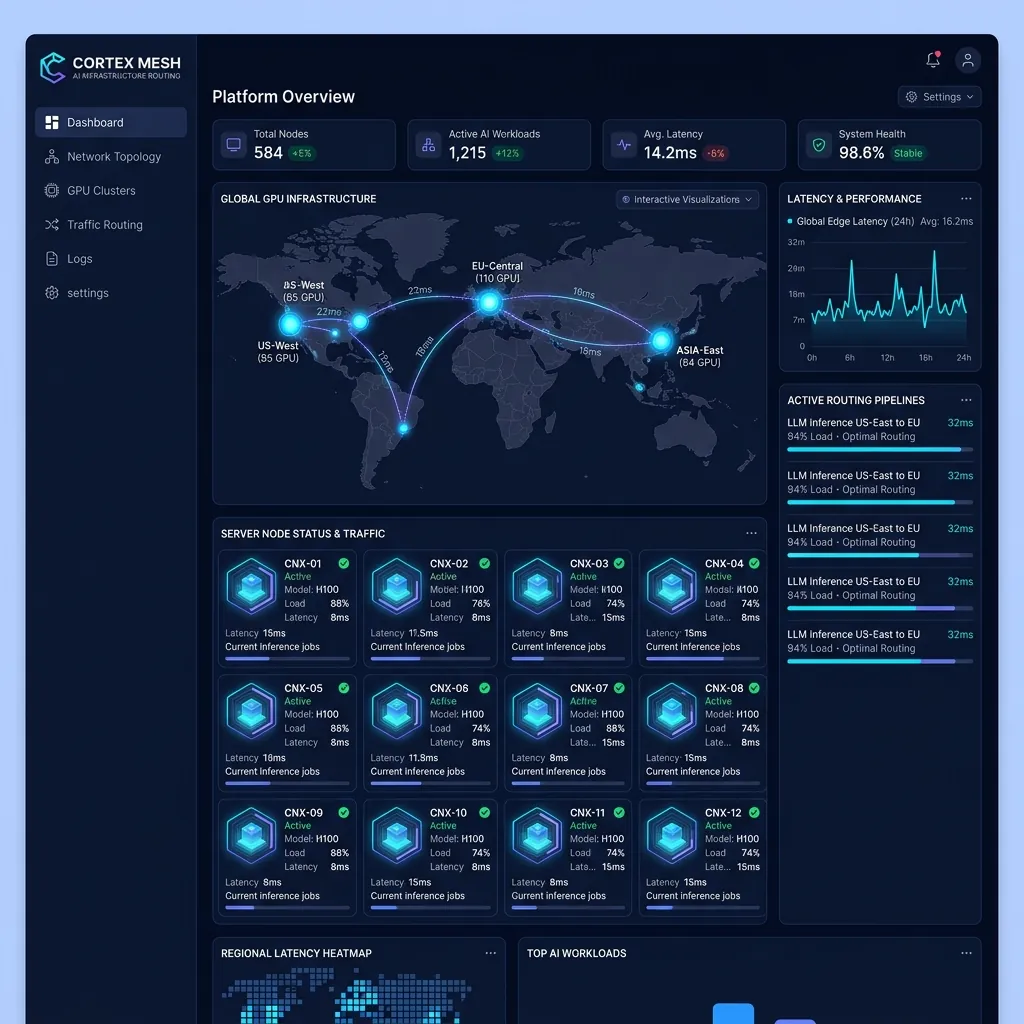Click first LLM Inference pipeline progress bar
This screenshot has height=1024, width=1024.
[x=880, y=449]
